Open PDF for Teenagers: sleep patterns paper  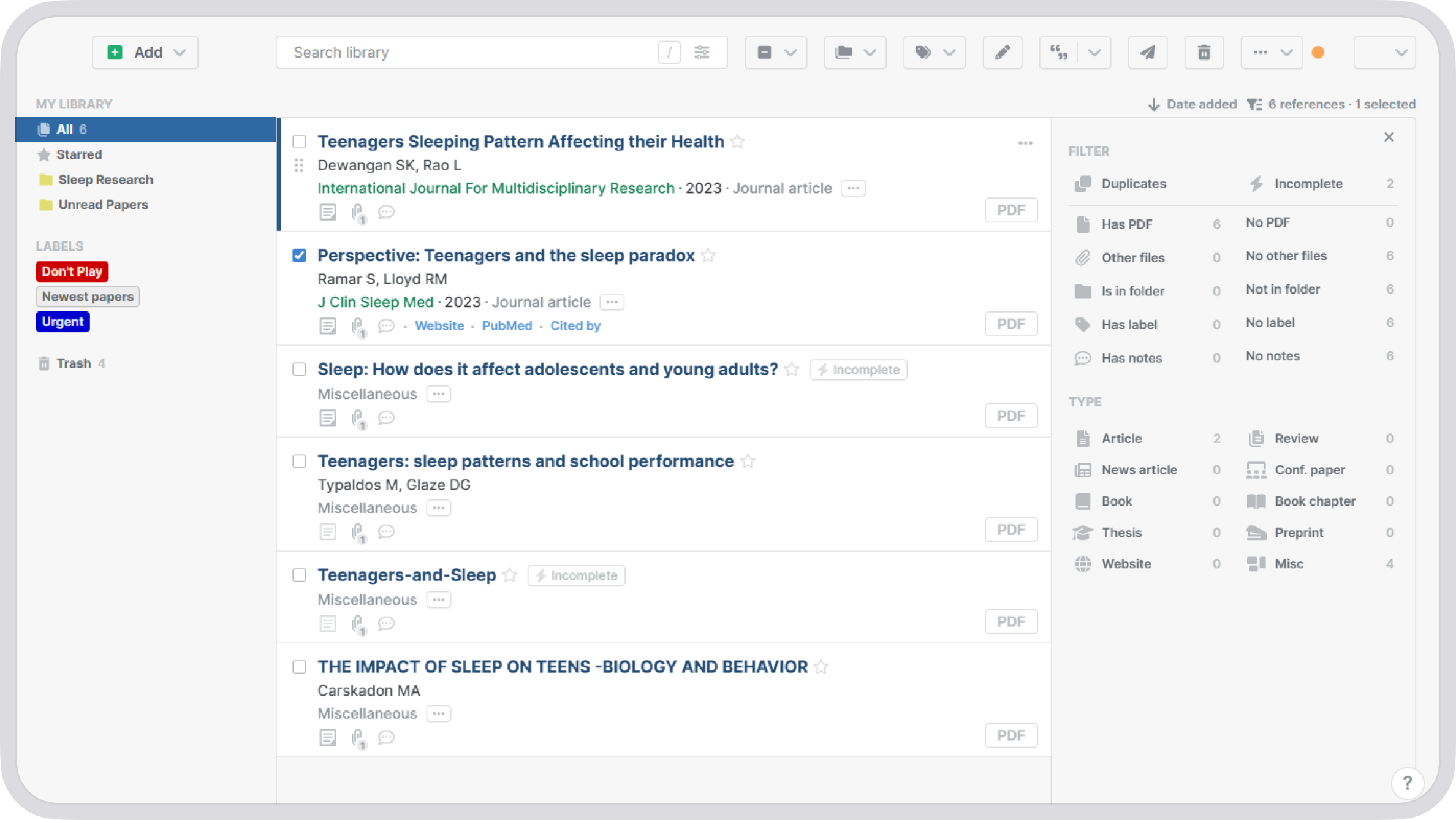(x=1010, y=530)
